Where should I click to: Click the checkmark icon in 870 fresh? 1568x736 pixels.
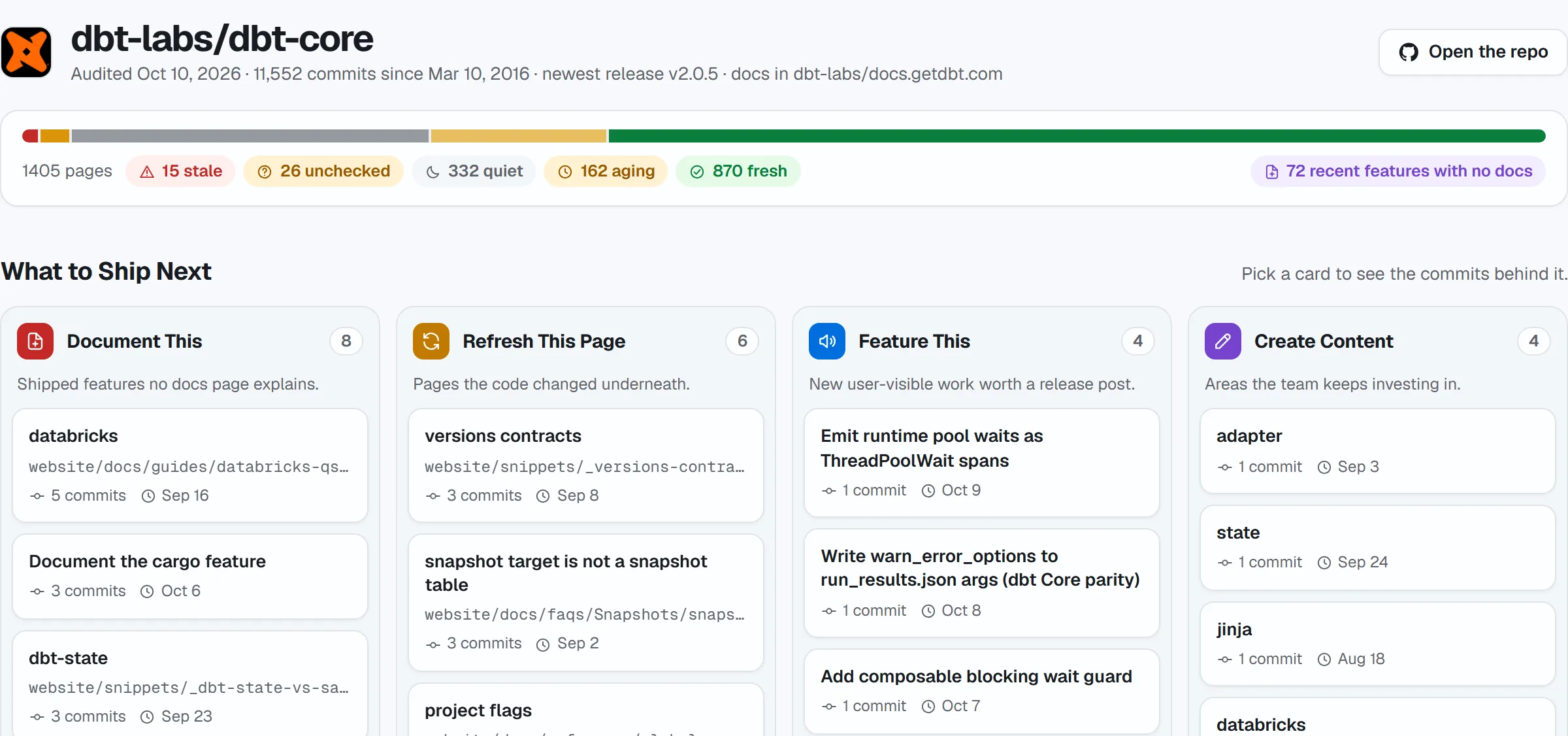697,172
